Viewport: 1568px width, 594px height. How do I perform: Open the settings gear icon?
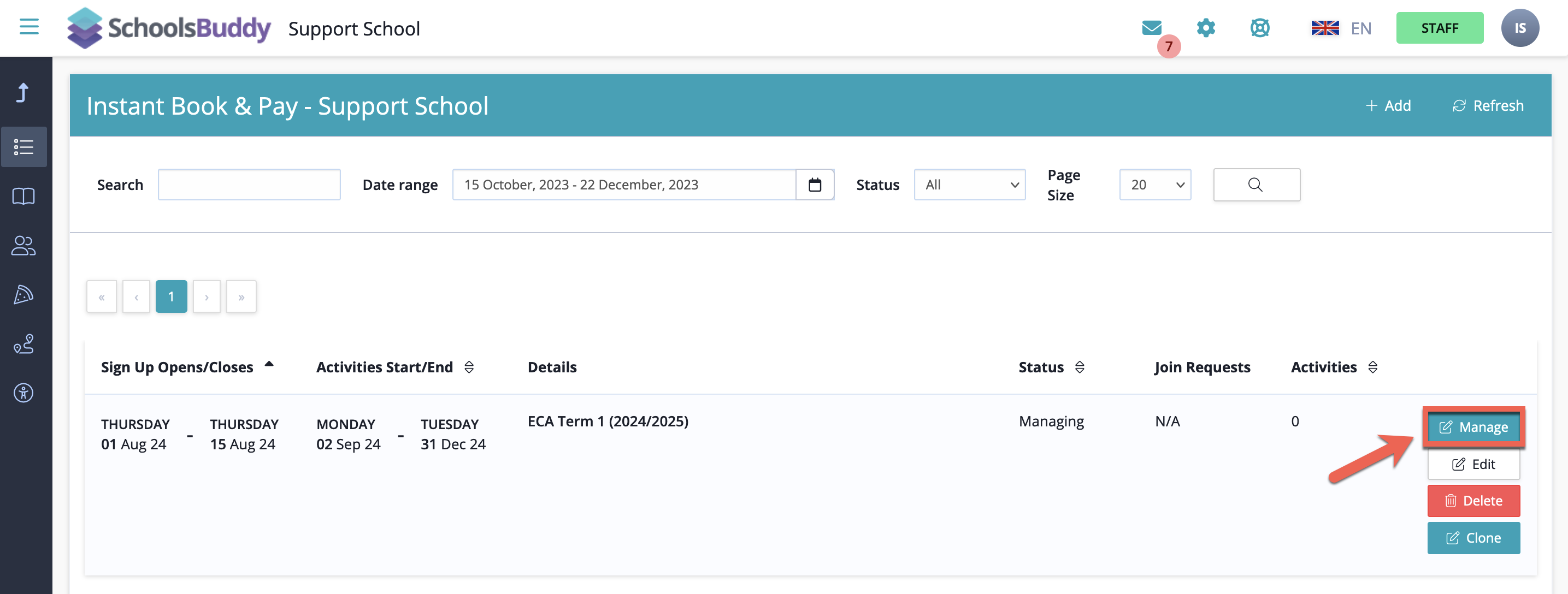(x=1205, y=28)
